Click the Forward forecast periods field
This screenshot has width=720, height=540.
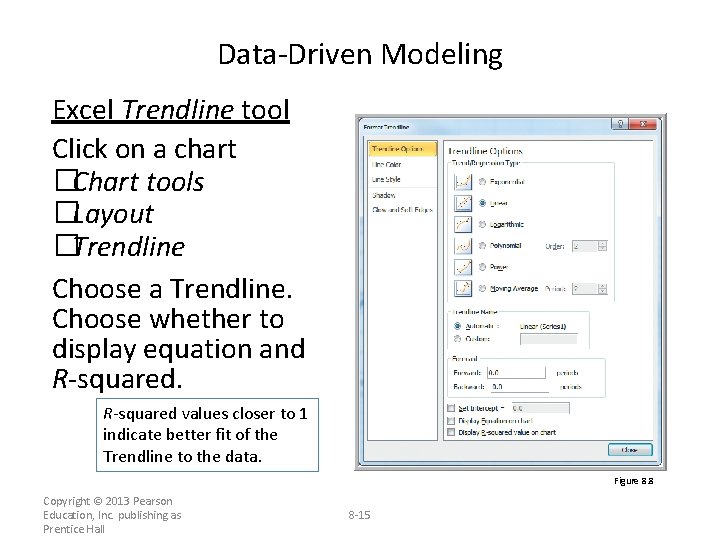tap(516, 372)
